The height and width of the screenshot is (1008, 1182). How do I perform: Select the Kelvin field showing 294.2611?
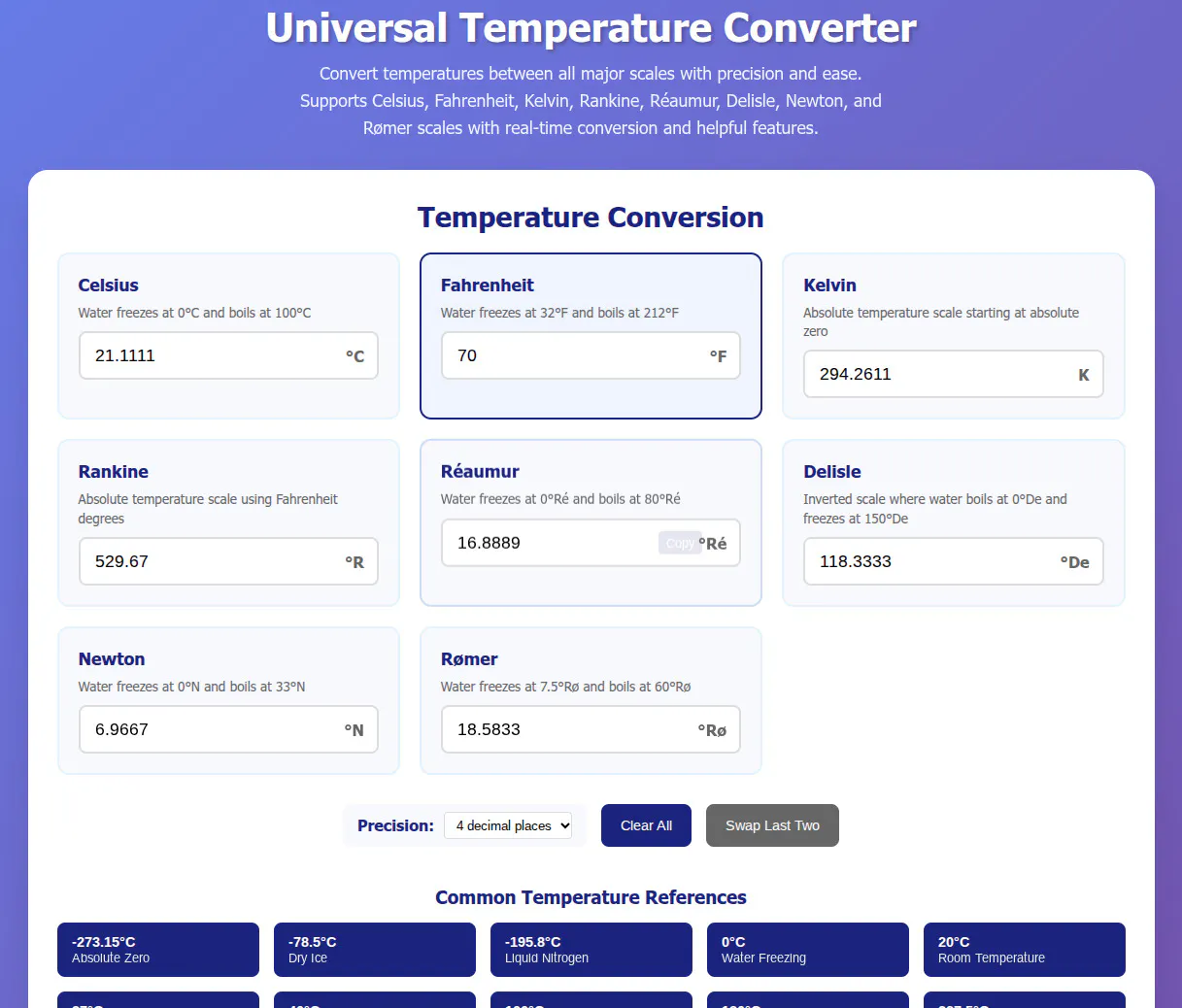pyautogui.click(x=953, y=374)
